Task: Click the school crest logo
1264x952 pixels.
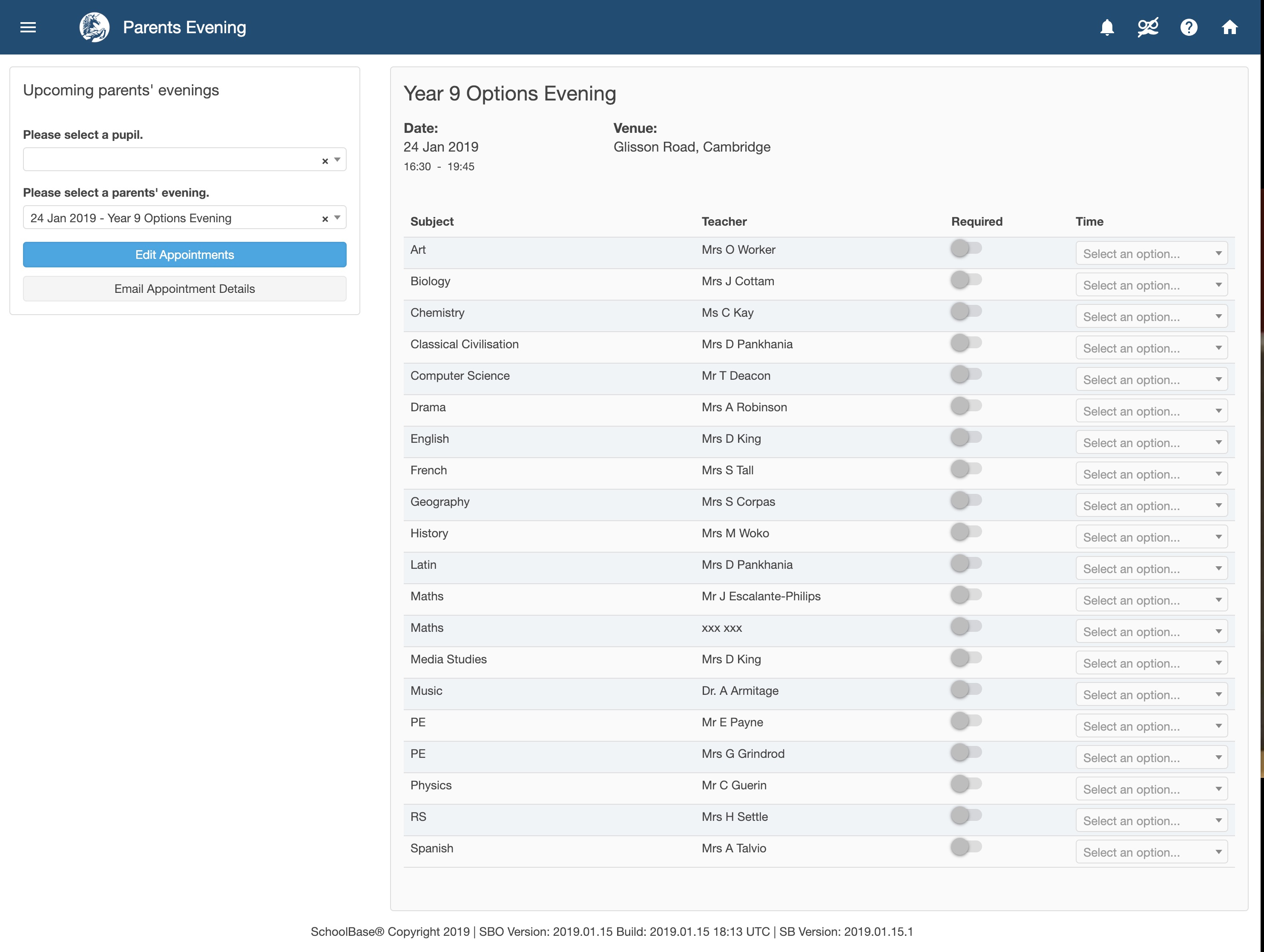Action: (94, 27)
